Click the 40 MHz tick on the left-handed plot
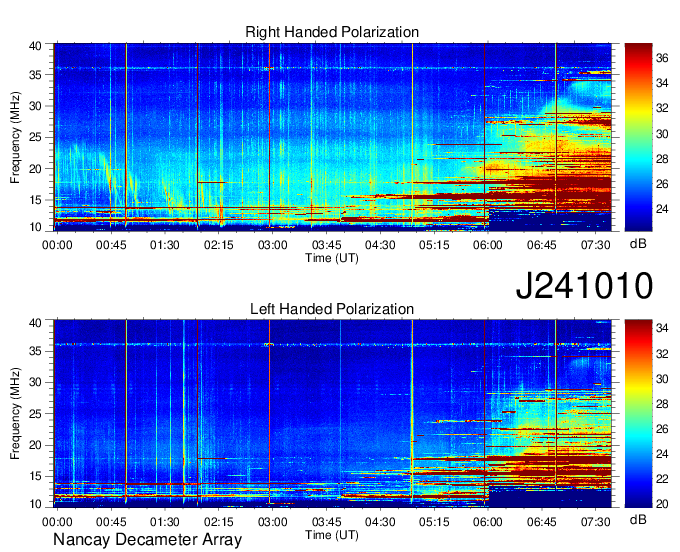This screenshot has height=552, width=680. coord(35,323)
